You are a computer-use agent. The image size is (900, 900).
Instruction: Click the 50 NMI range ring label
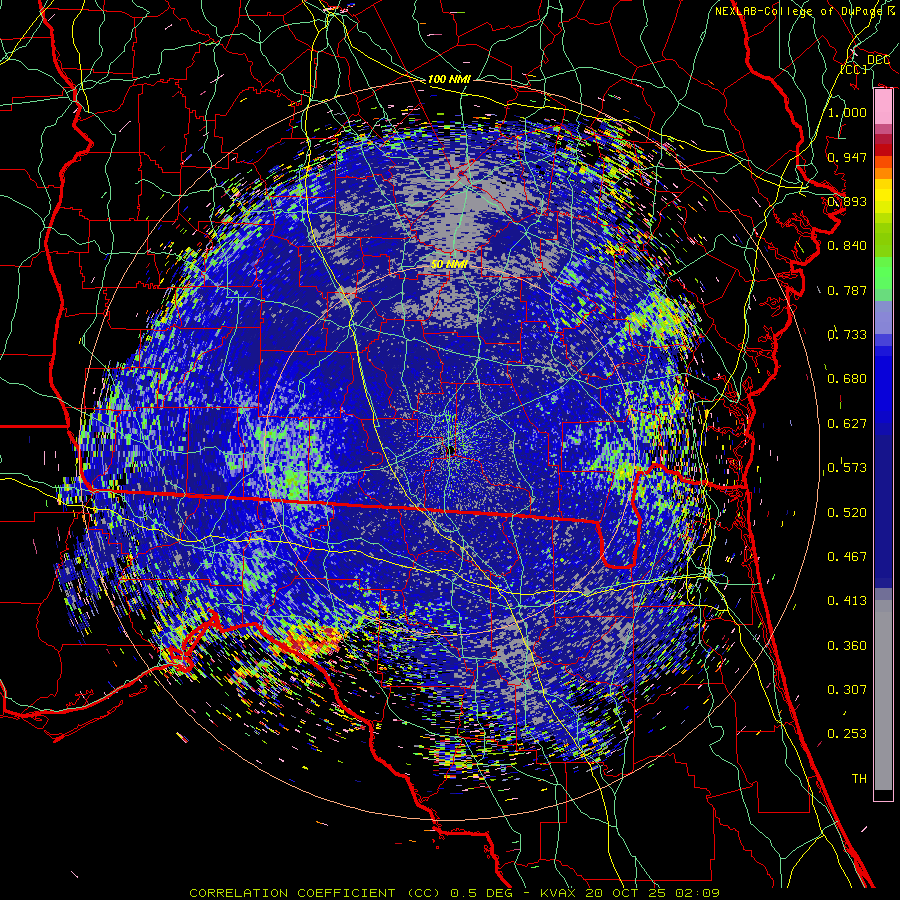(449, 264)
